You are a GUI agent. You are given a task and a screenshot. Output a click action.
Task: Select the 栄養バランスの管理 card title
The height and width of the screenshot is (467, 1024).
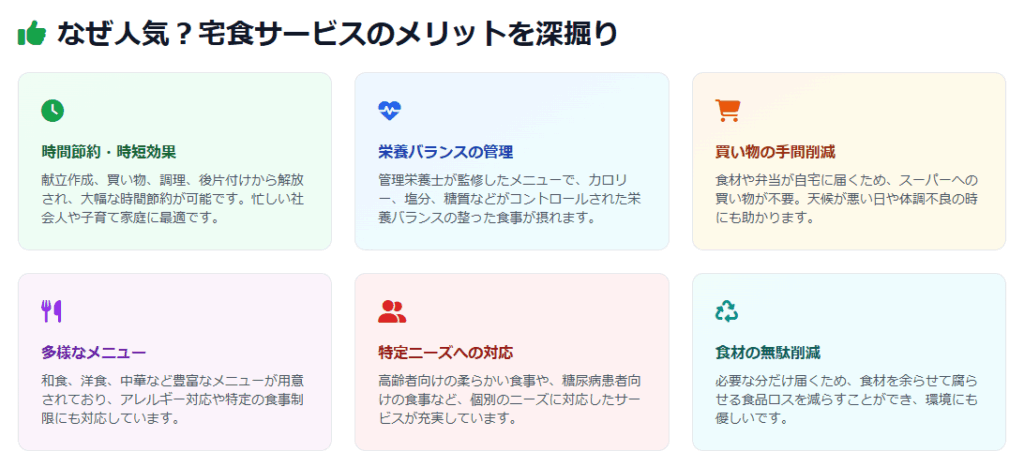pyautogui.click(x=445, y=152)
